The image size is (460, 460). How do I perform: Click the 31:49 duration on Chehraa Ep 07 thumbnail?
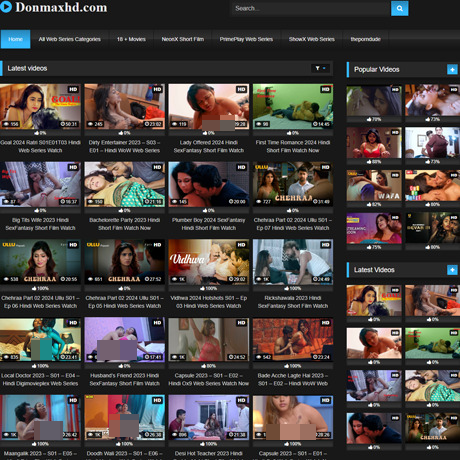tap(321, 202)
